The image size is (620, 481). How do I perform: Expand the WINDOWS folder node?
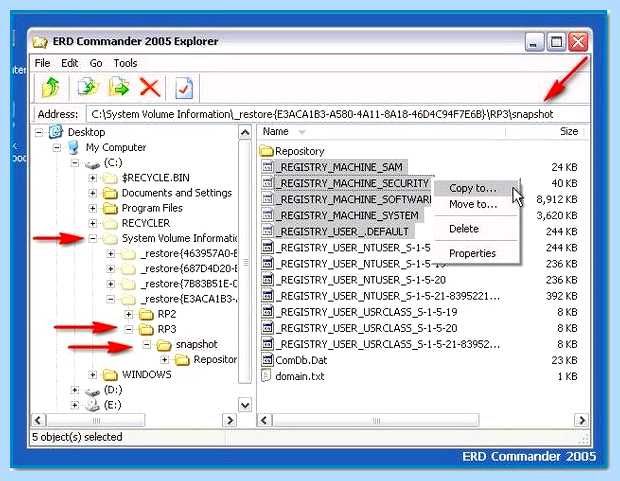tap(93, 375)
